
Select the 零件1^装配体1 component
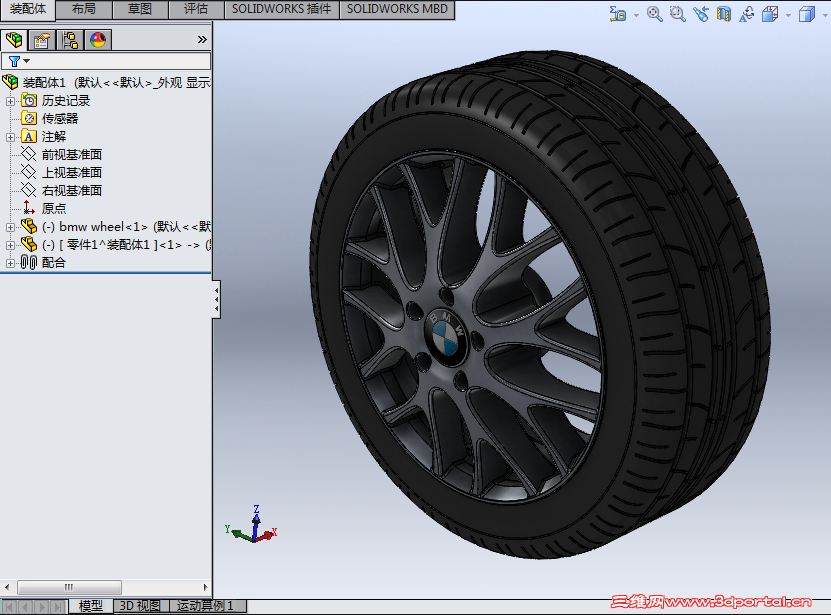tap(126, 244)
